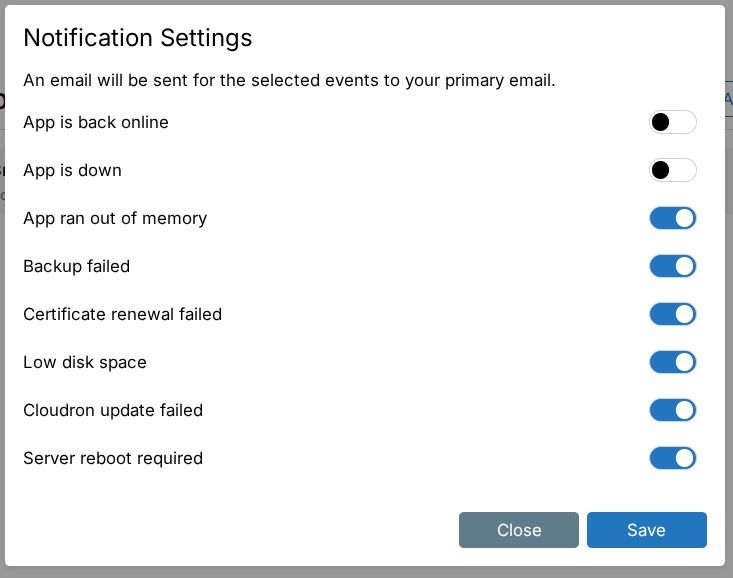Enable the App is back online toggle
Viewport: 733px width, 578px height.
coord(672,122)
